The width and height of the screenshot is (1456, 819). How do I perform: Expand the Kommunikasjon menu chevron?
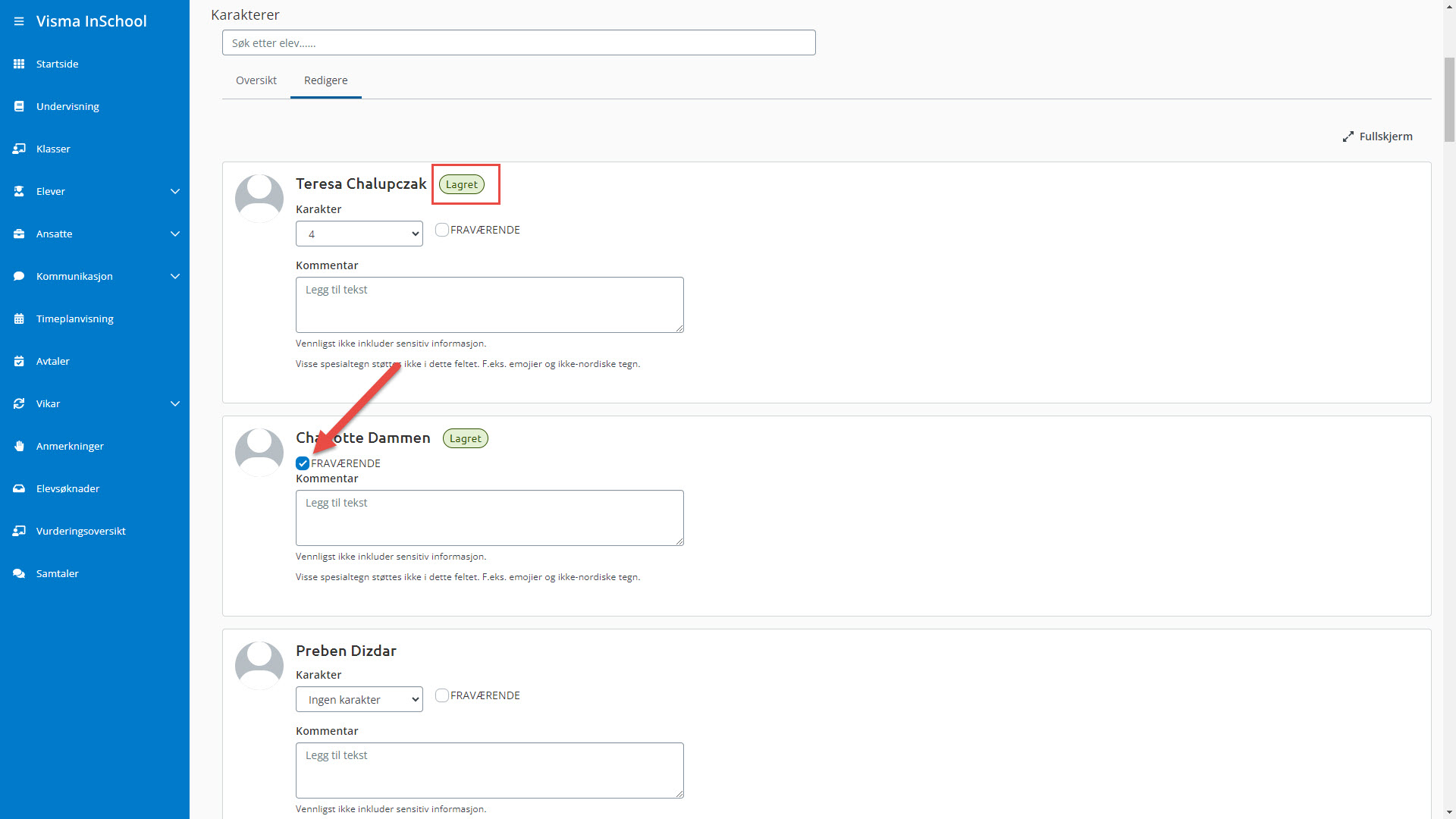point(175,276)
